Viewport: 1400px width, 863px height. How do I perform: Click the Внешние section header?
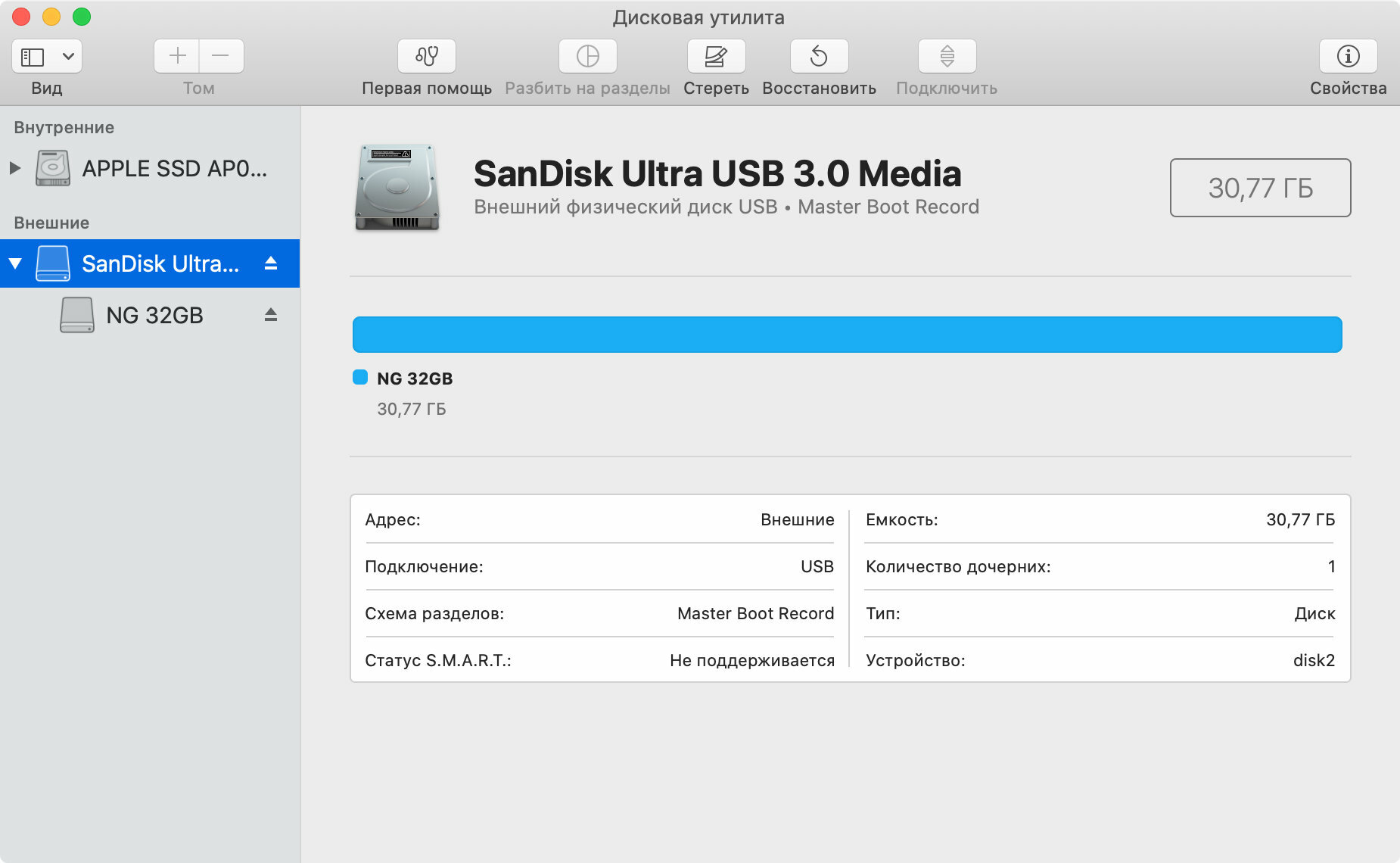pos(51,223)
